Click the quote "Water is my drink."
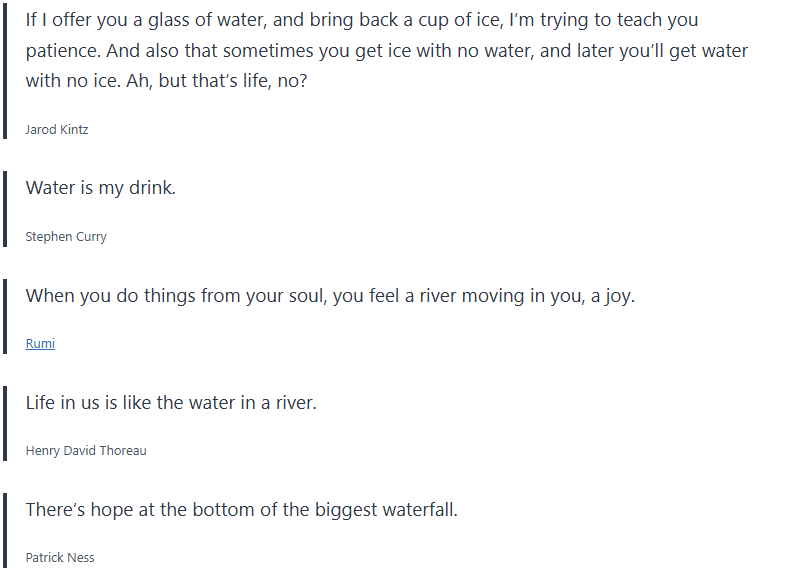The height and width of the screenshot is (573, 809). (x=100, y=187)
